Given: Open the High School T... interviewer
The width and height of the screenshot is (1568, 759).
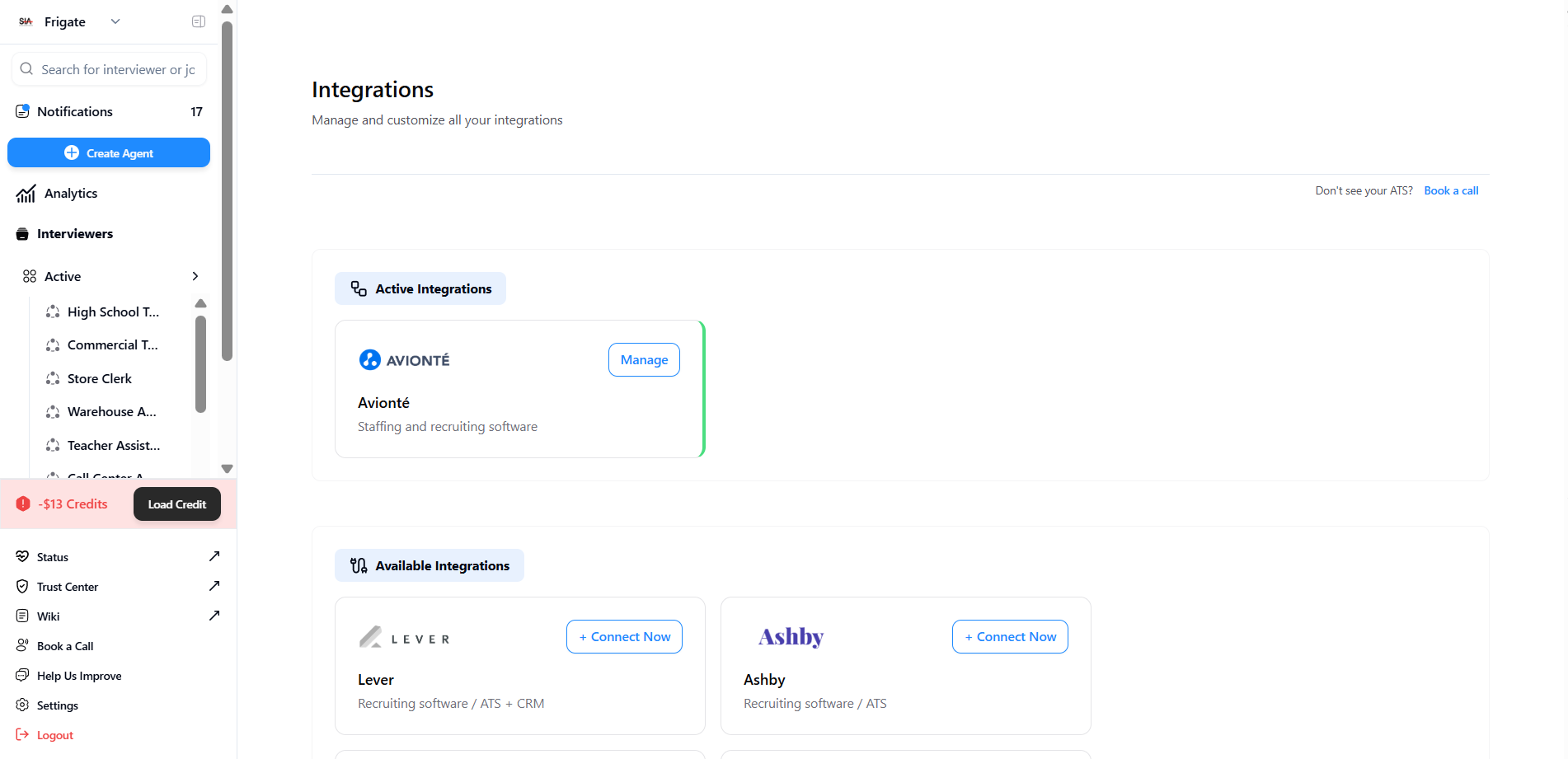Looking at the screenshot, I should (113, 312).
